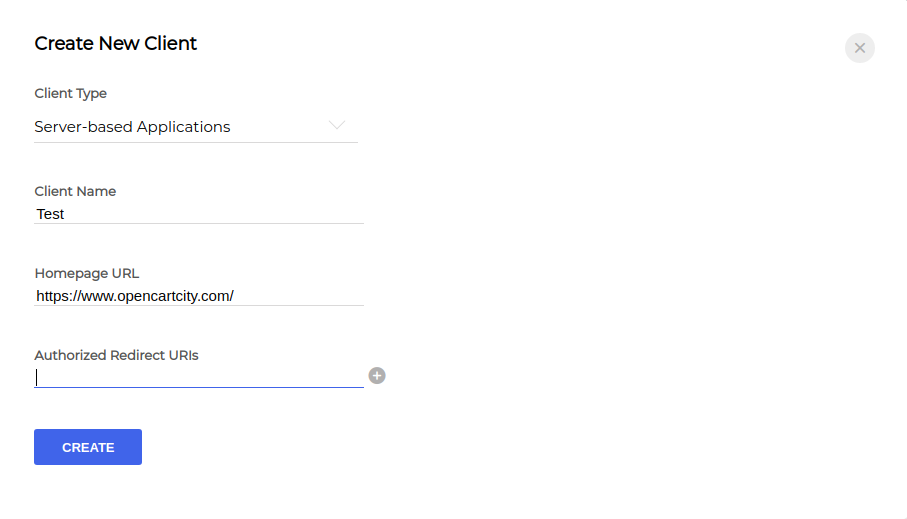Image resolution: width=907 pixels, height=519 pixels.
Task: Click the Homepage URL label
Action: tap(87, 273)
